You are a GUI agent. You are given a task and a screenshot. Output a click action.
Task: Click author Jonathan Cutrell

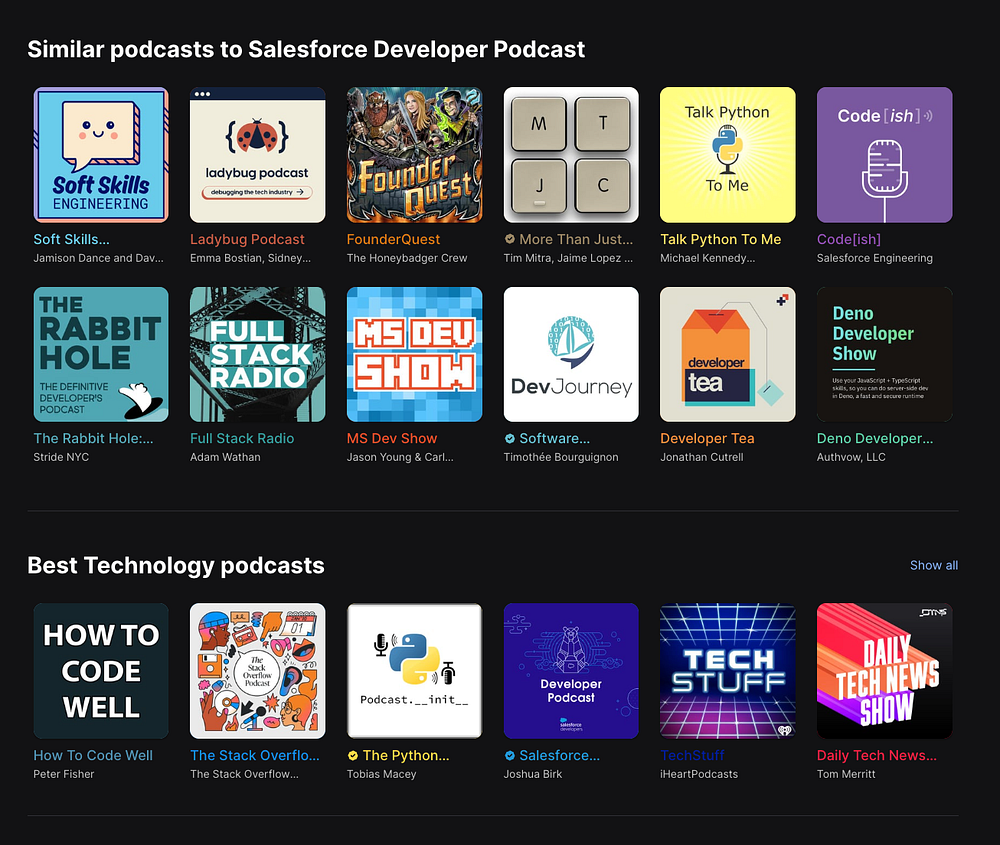point(702,457)
